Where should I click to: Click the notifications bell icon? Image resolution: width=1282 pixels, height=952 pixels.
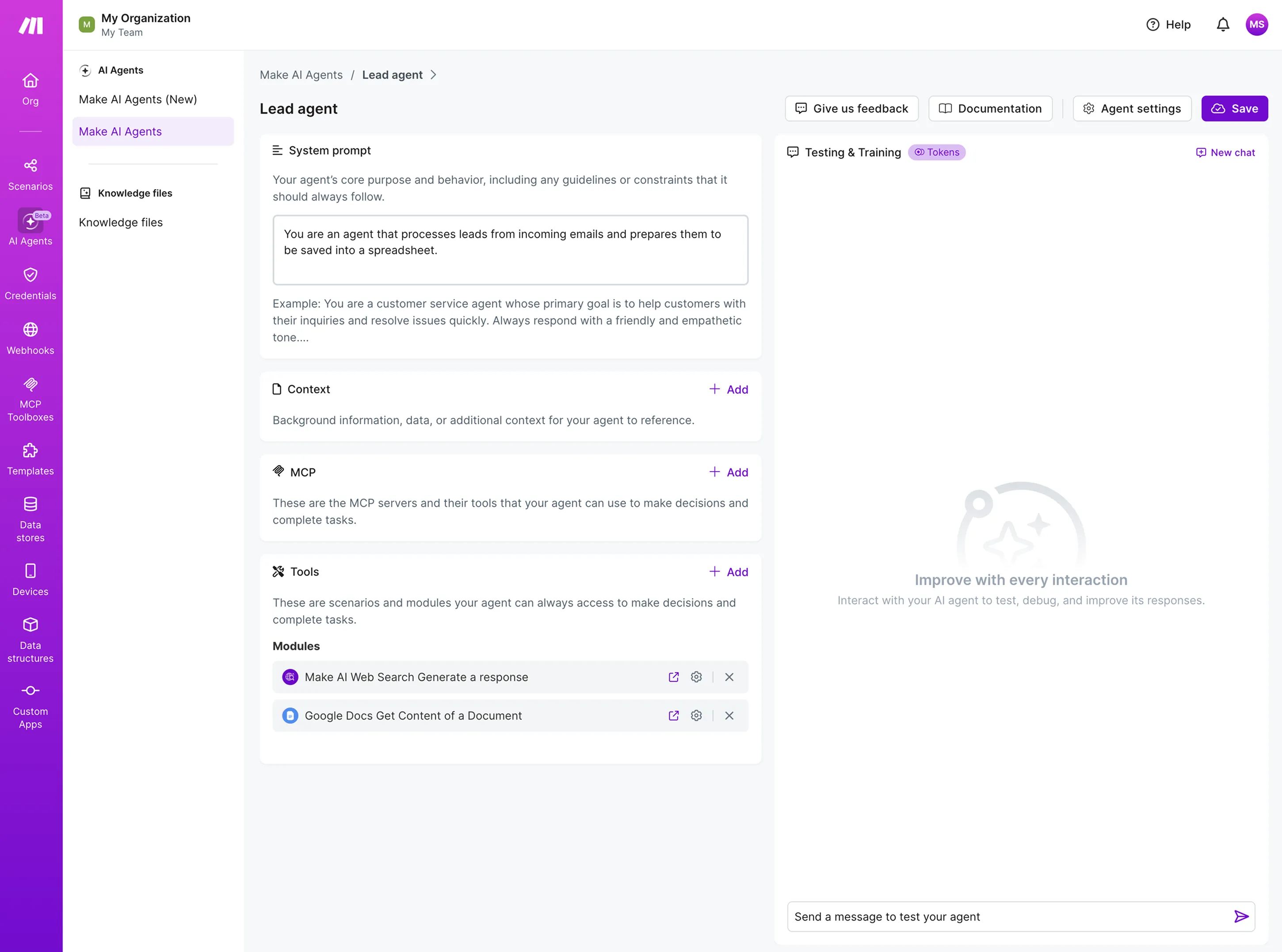[1223, 25]
